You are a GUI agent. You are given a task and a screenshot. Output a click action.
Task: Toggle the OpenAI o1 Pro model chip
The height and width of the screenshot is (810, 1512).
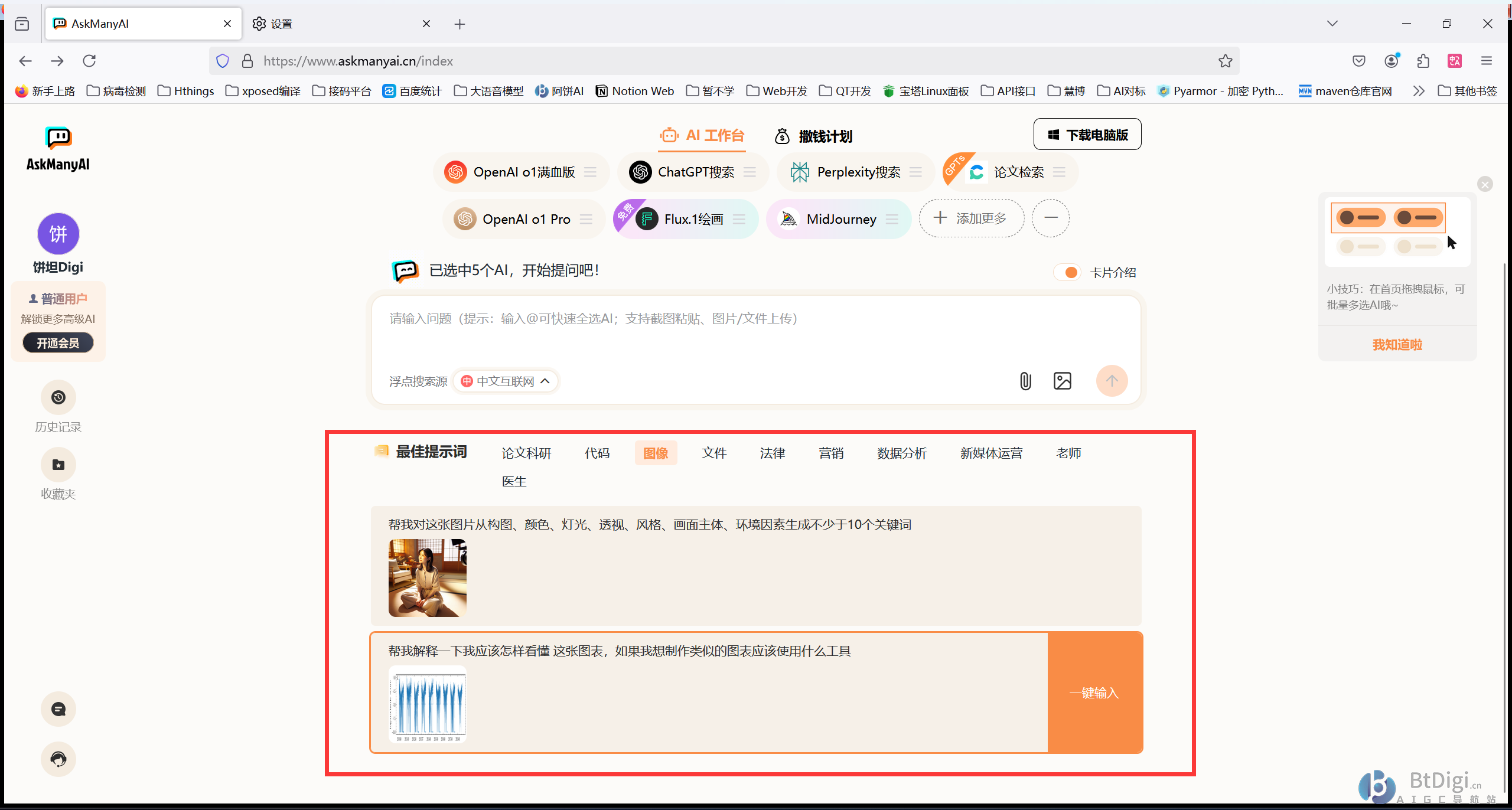pyautogui.click(x=524, y=219)
